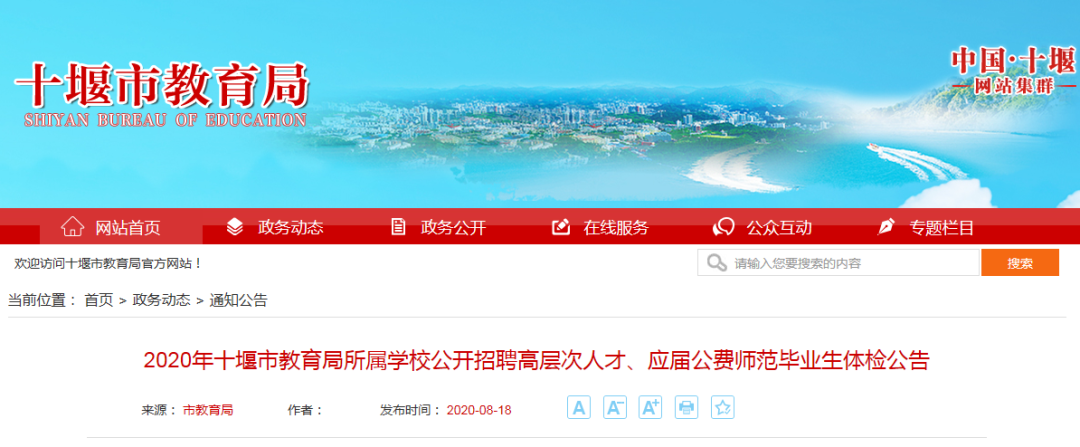Focus the 请输入您要搜索的内容 search field
This screenshot has height=447, width=1080.
click(838, 263)
